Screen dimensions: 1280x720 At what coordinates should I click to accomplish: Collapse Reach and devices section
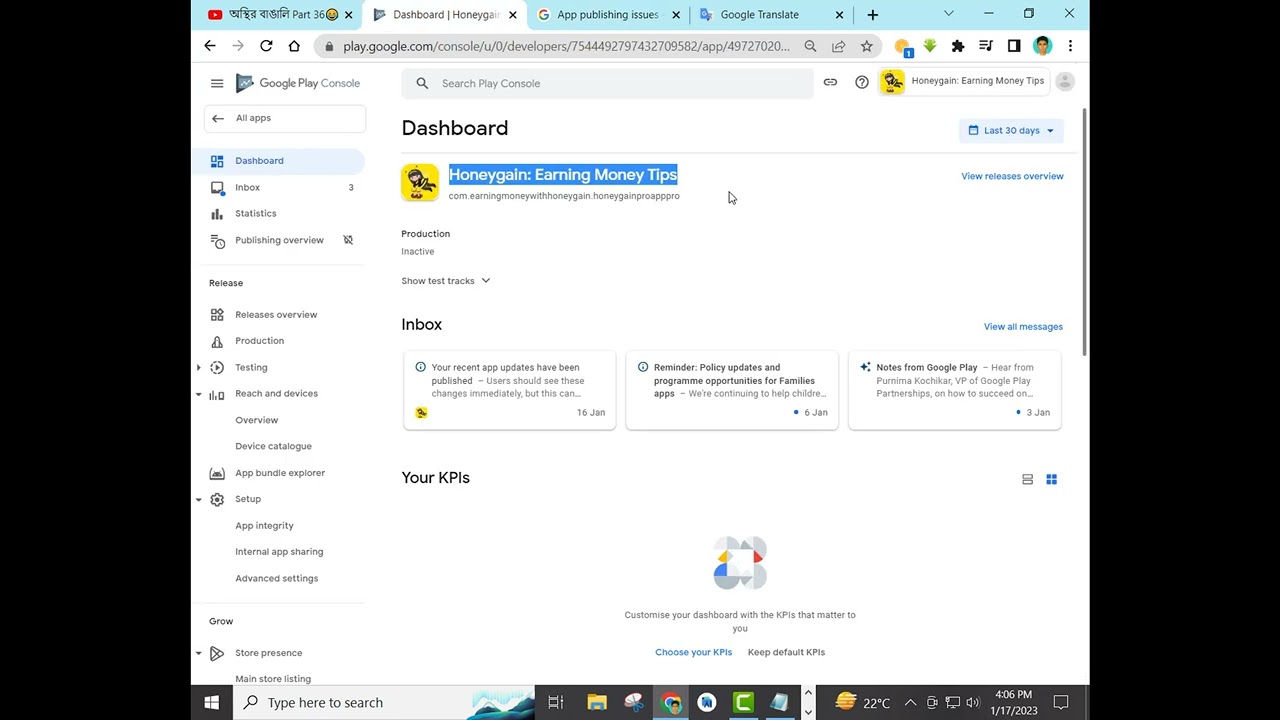(x=198, y=394)
